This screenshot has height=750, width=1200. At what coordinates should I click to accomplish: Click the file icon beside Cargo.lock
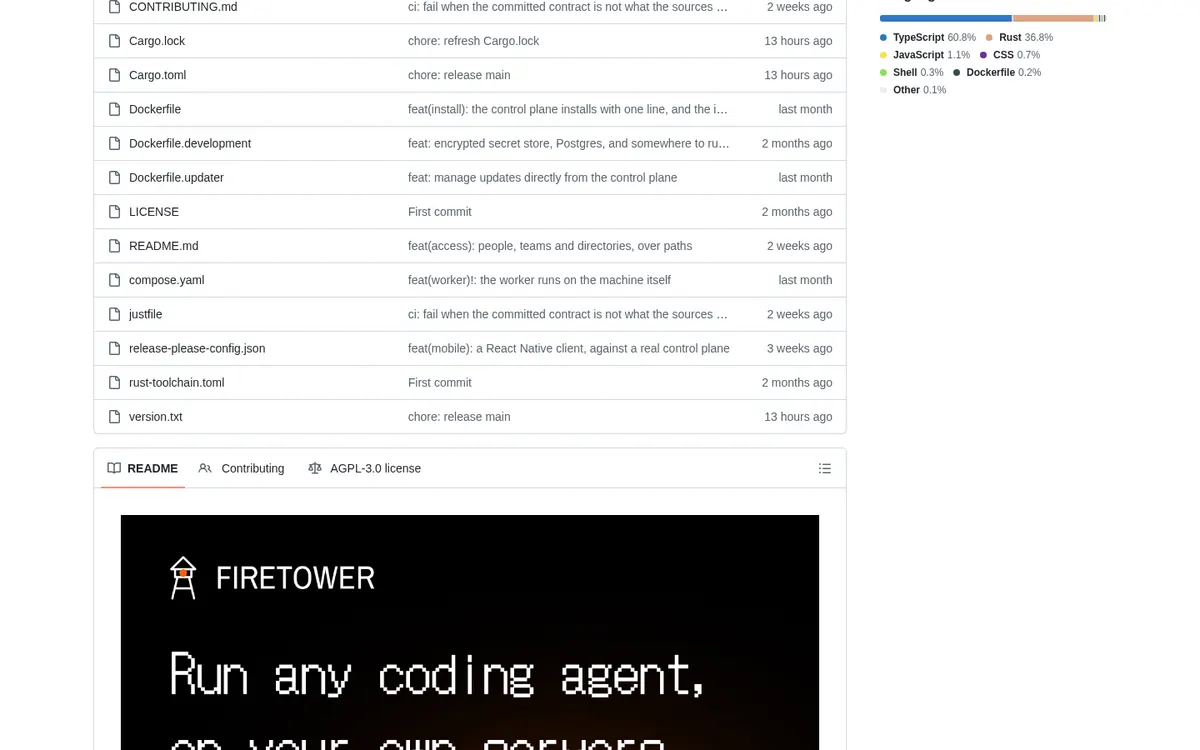[115, 41]
